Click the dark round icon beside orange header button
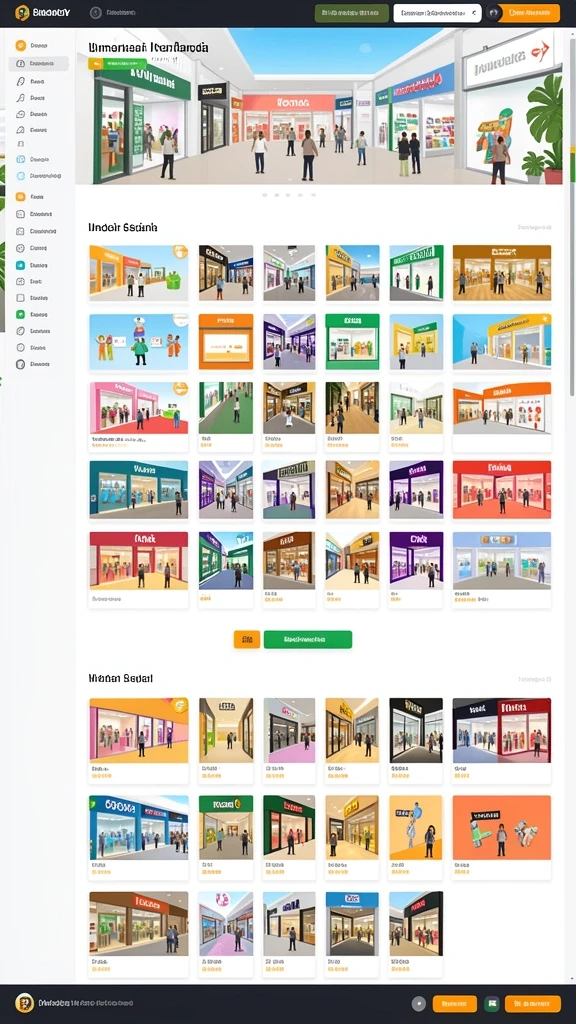 [x=493, y=13]
